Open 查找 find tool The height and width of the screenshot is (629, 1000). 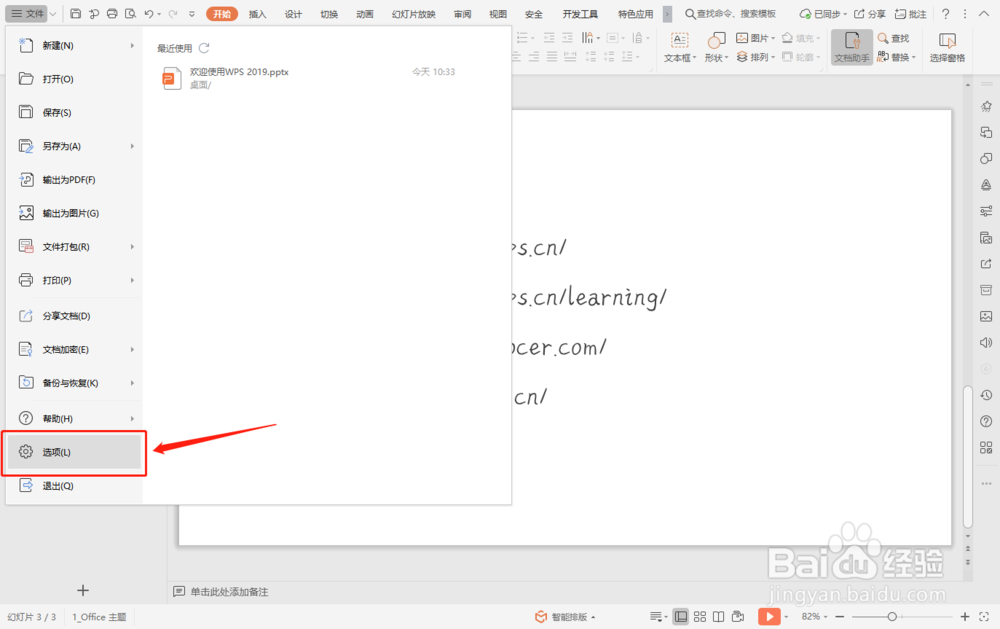click(x=893, y=38)
